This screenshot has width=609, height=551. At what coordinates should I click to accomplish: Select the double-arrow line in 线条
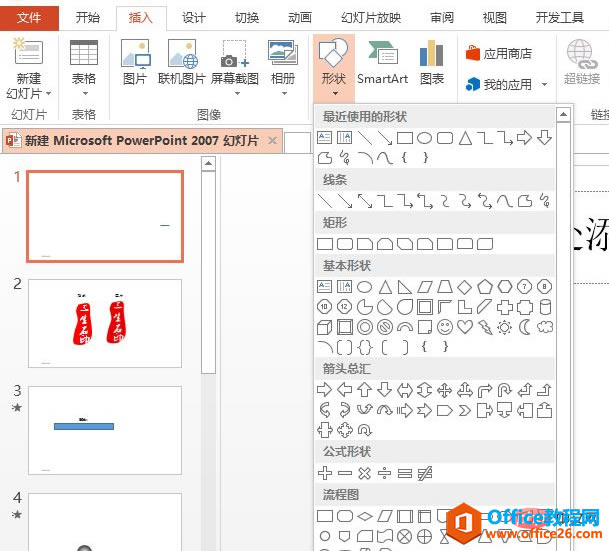(365, 201)
